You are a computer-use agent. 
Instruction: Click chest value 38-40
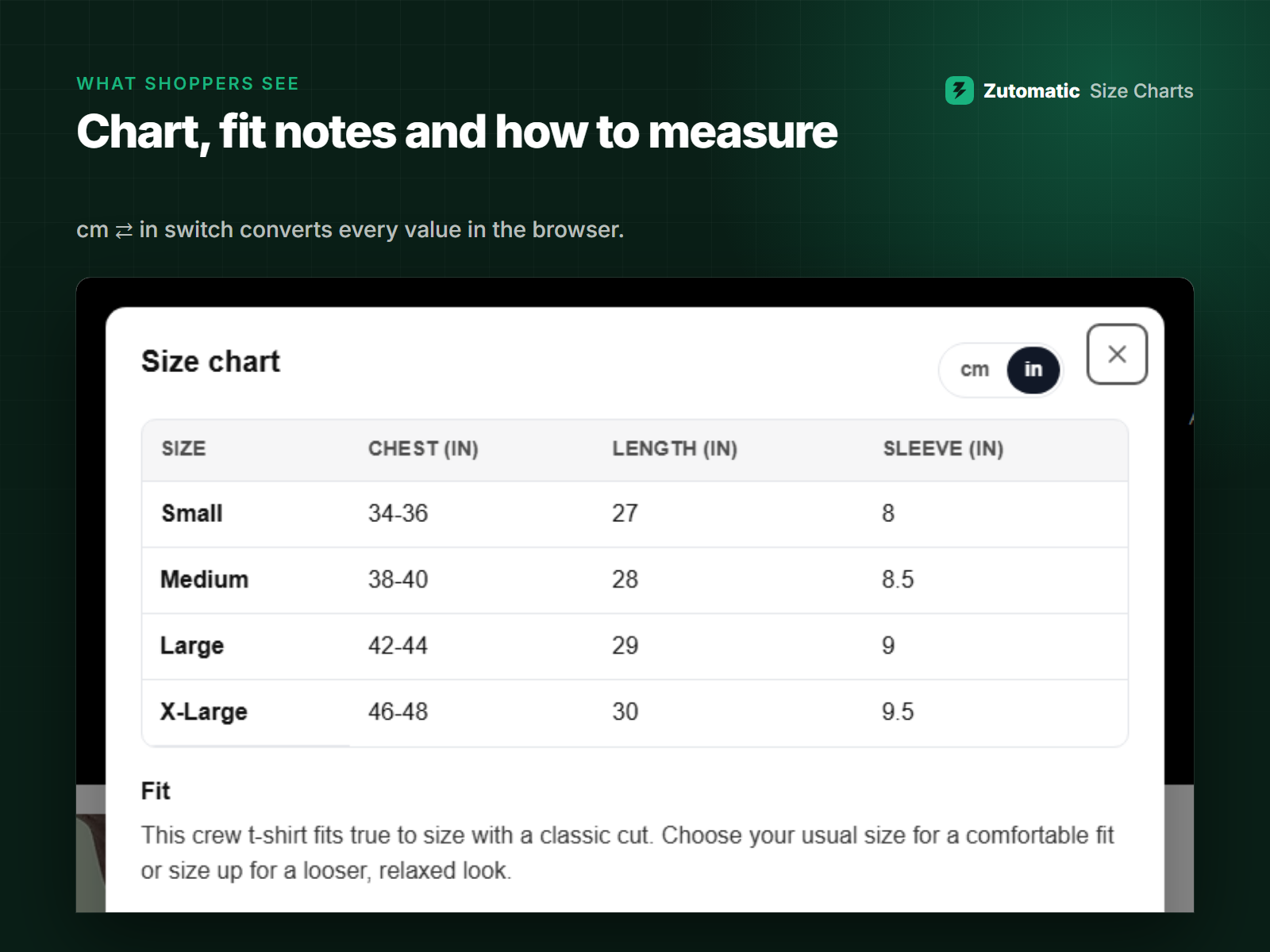coord(398,579)
